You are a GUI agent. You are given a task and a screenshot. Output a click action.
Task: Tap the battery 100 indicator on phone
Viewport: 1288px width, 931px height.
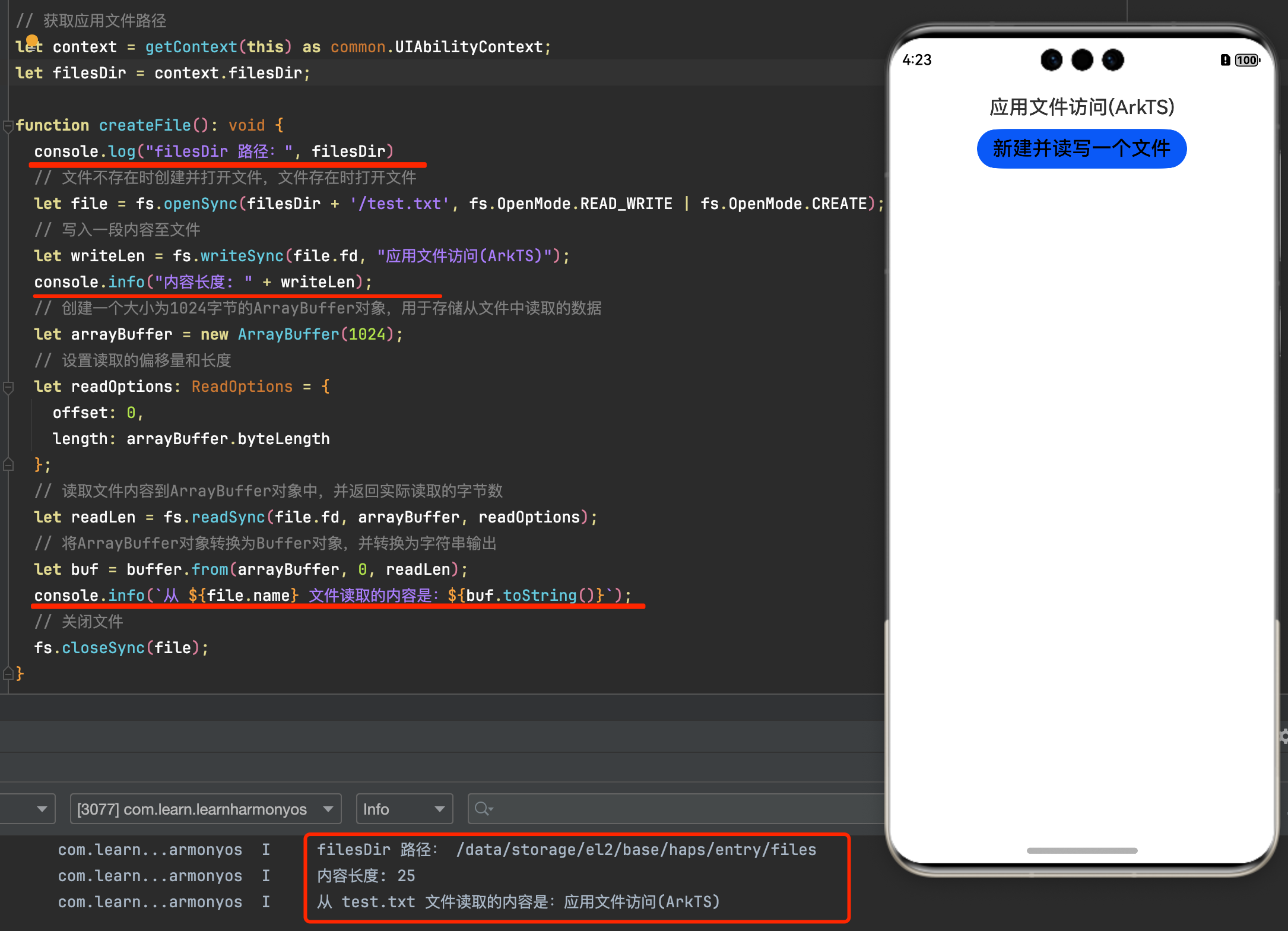[x=1246, y=60]
